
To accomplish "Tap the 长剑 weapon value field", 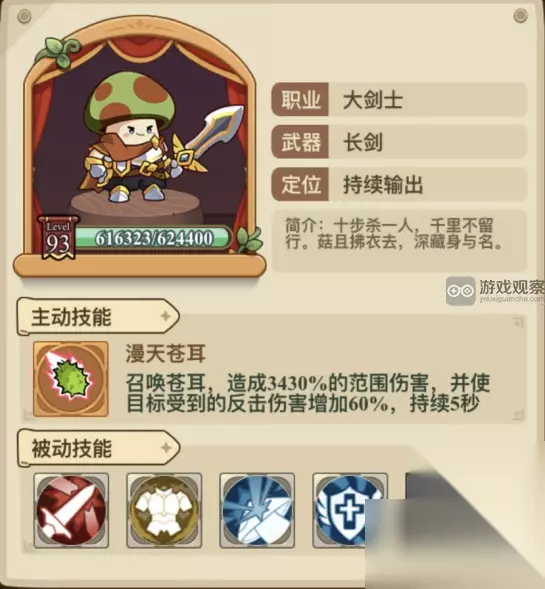I will (427, 142).
